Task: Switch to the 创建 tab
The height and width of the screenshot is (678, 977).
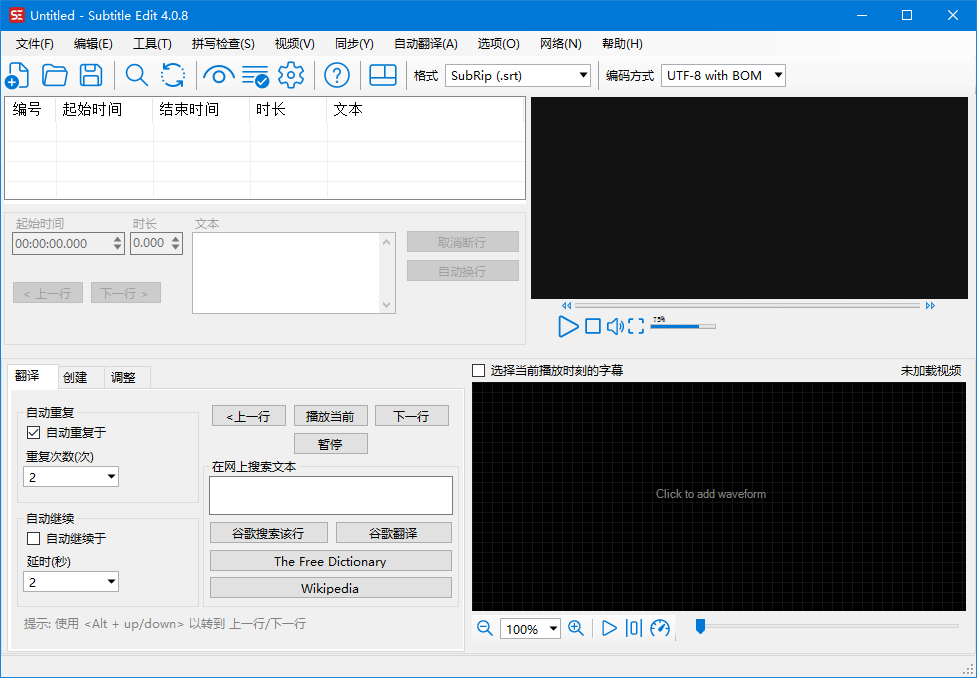Action: tap(75, 377)
